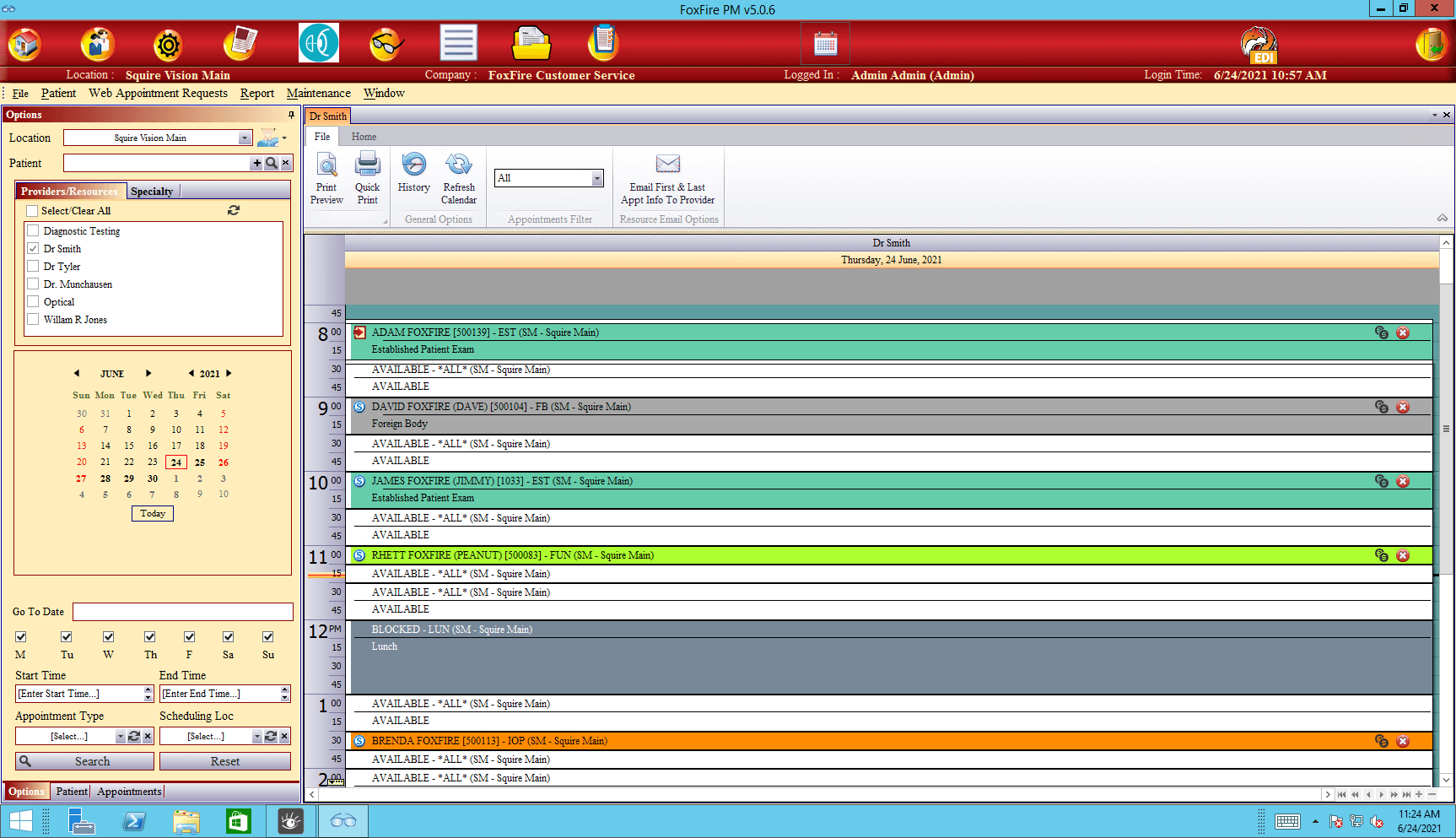This screenshot has height=838, width=1456.
Task: Refresh the Providers/Resources list
Action: [x=234, y=210]
